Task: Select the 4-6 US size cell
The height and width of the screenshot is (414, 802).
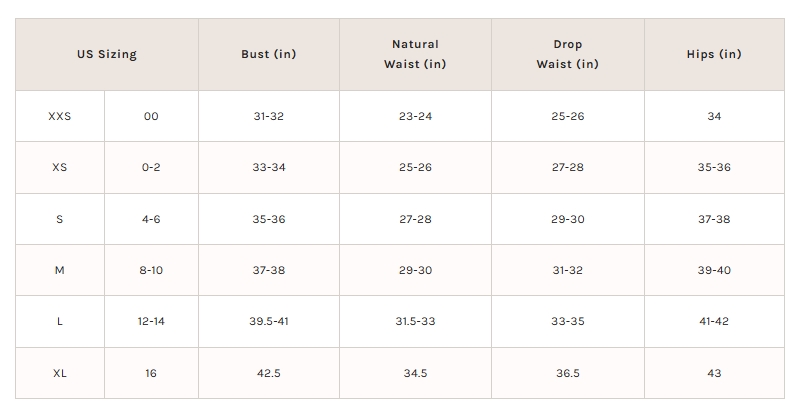Action: [151, 219]
